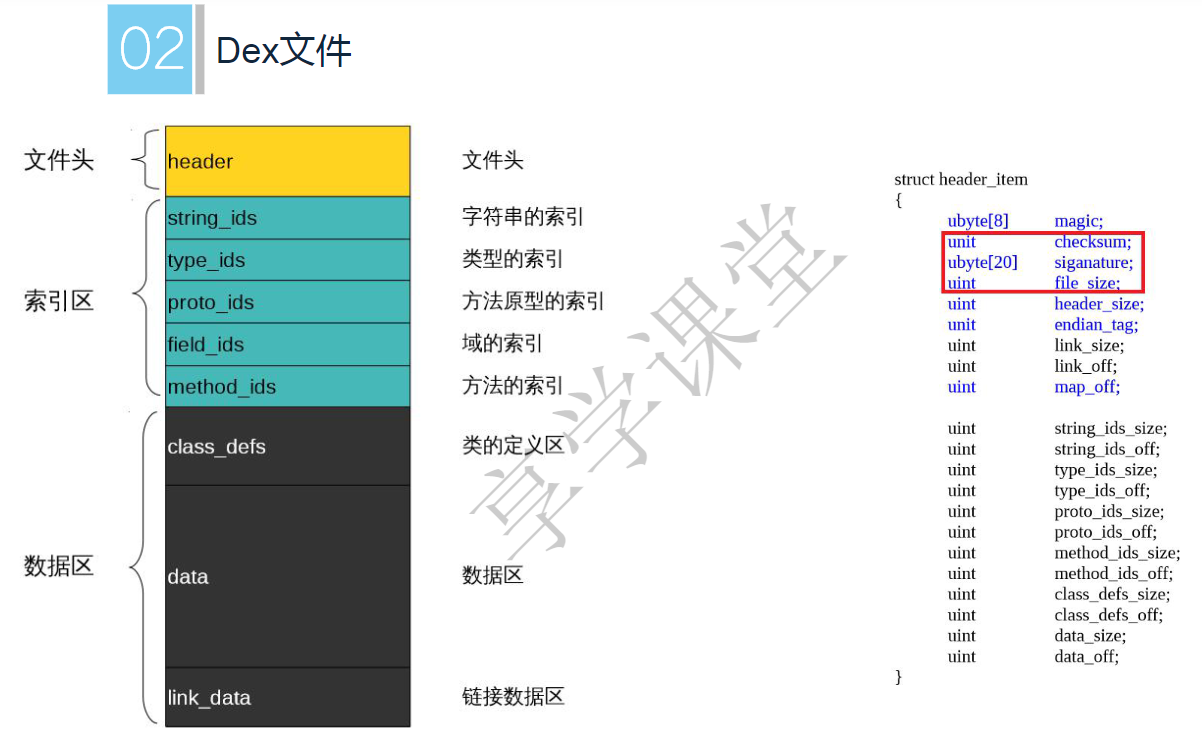The image size is (1202, 745).
Task: Select the type_ids block
Action: 288,260
